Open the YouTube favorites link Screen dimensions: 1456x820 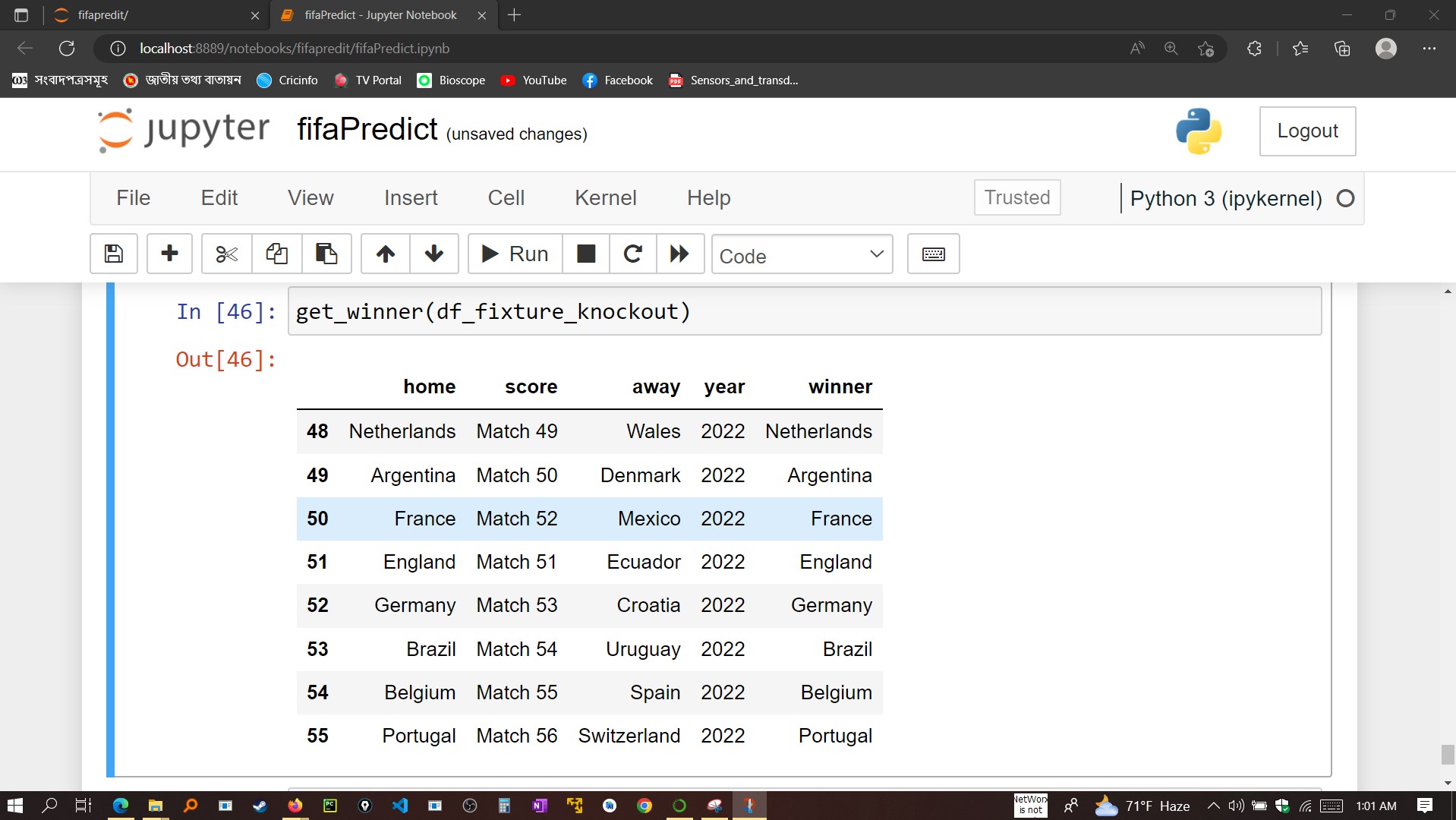click(534, 80)
